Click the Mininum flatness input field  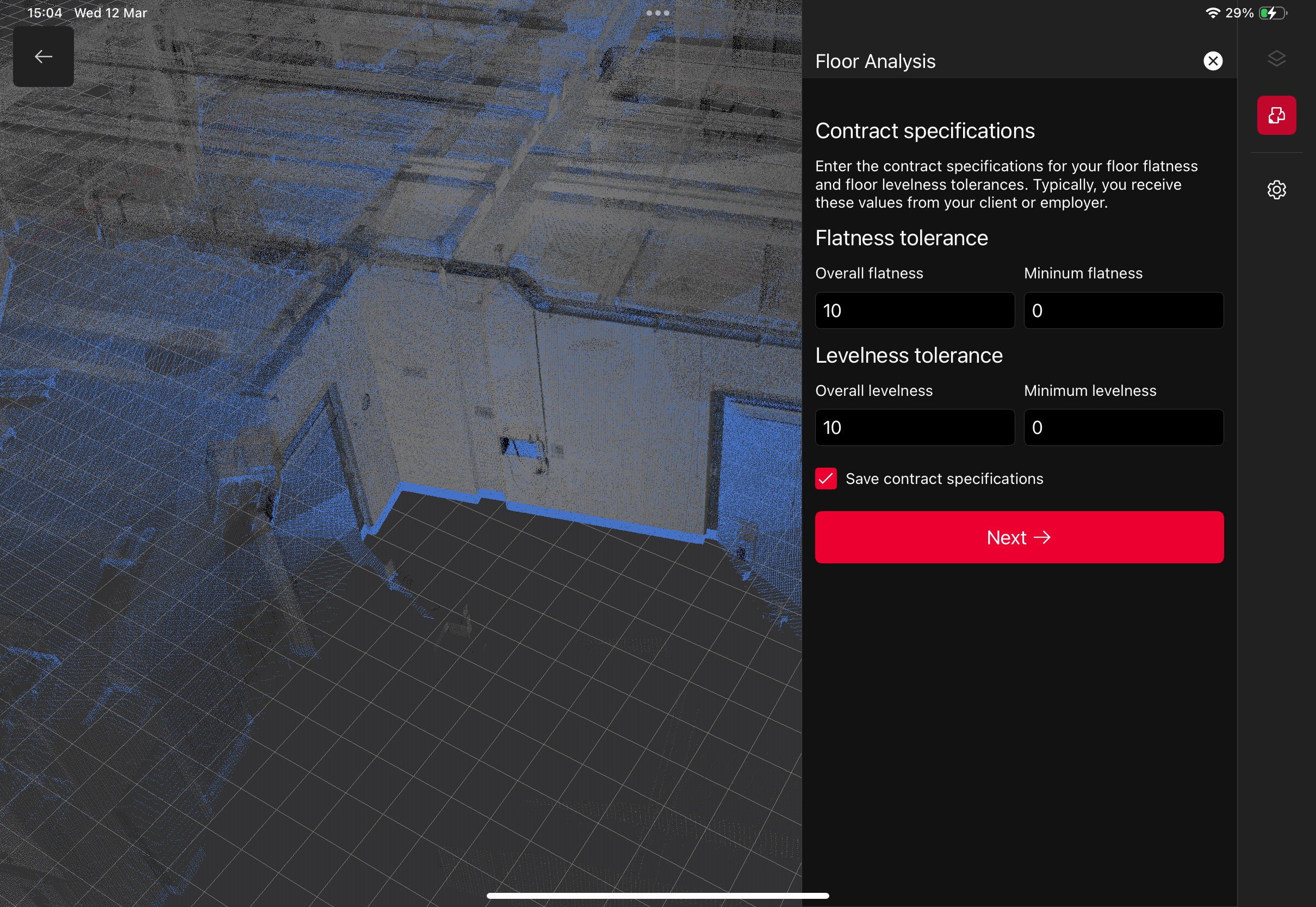pos(1123,310)
